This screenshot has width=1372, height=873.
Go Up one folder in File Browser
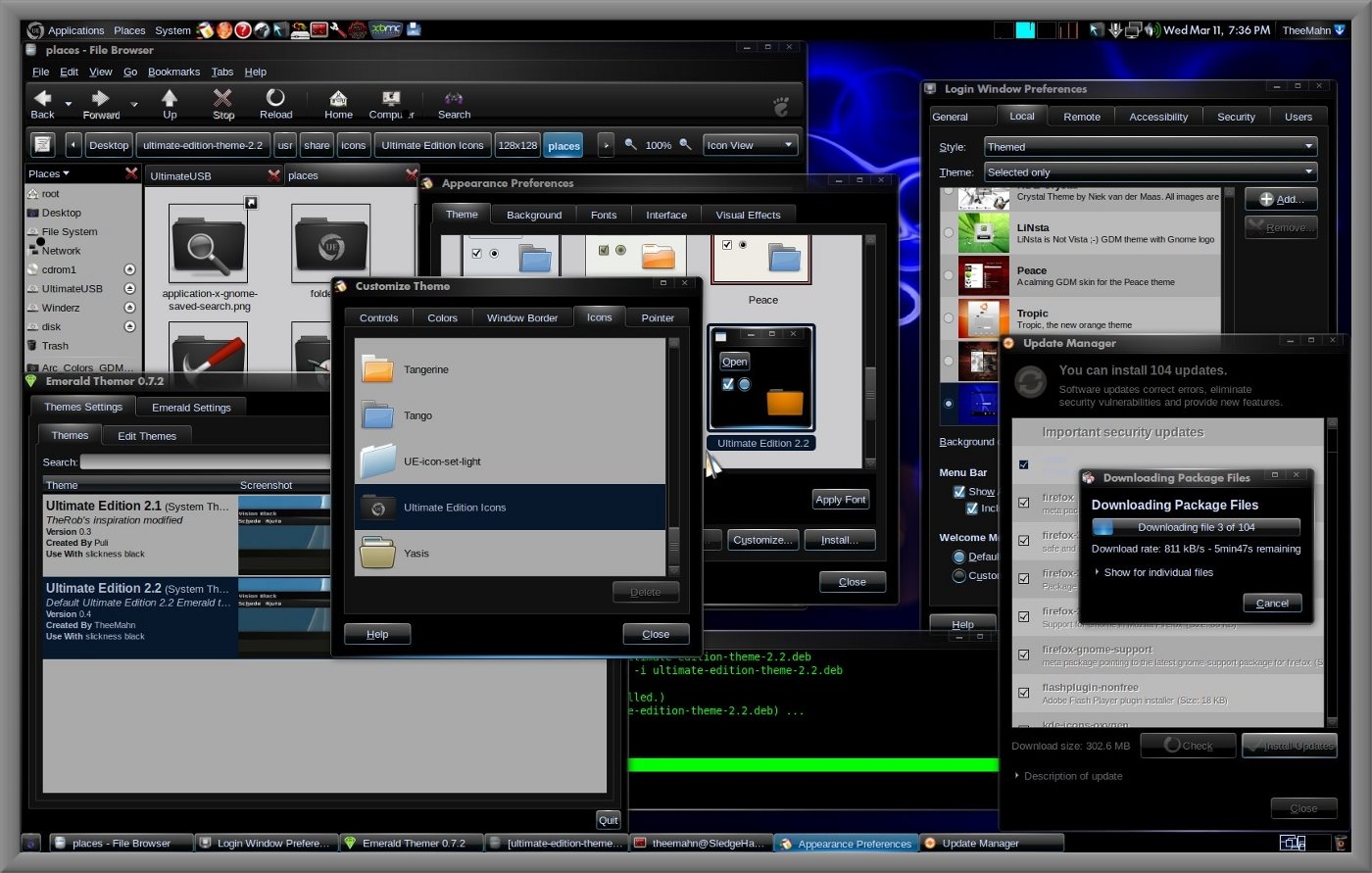click(170, 103)
